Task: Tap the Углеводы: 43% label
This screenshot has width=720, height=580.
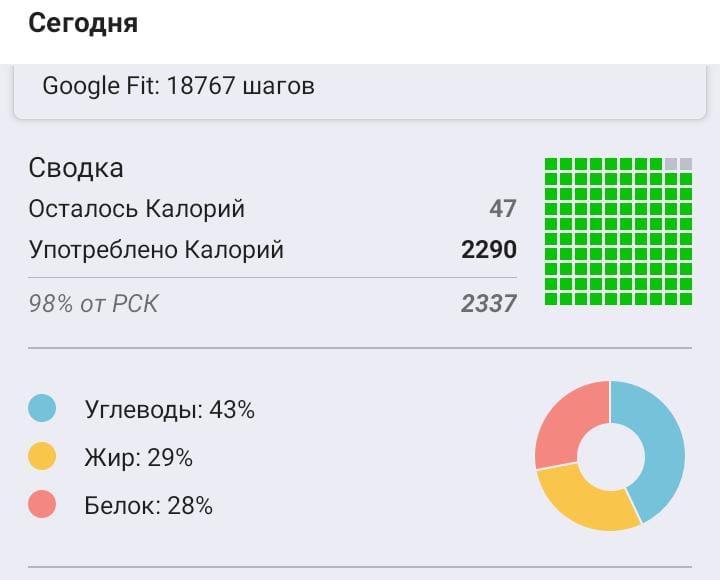Action: click(x=170, y=409)
